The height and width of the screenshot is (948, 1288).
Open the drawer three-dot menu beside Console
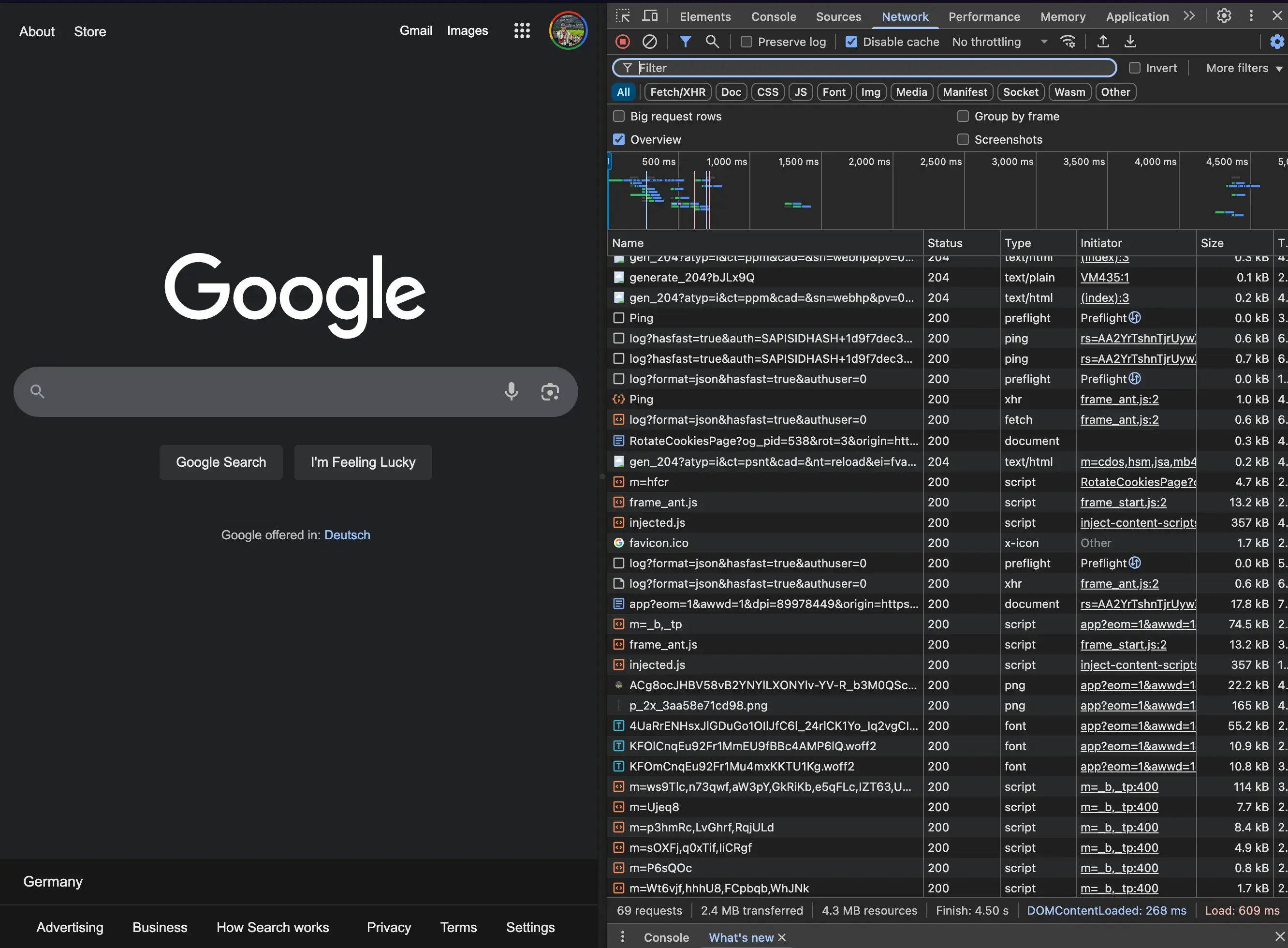(623, 937)
